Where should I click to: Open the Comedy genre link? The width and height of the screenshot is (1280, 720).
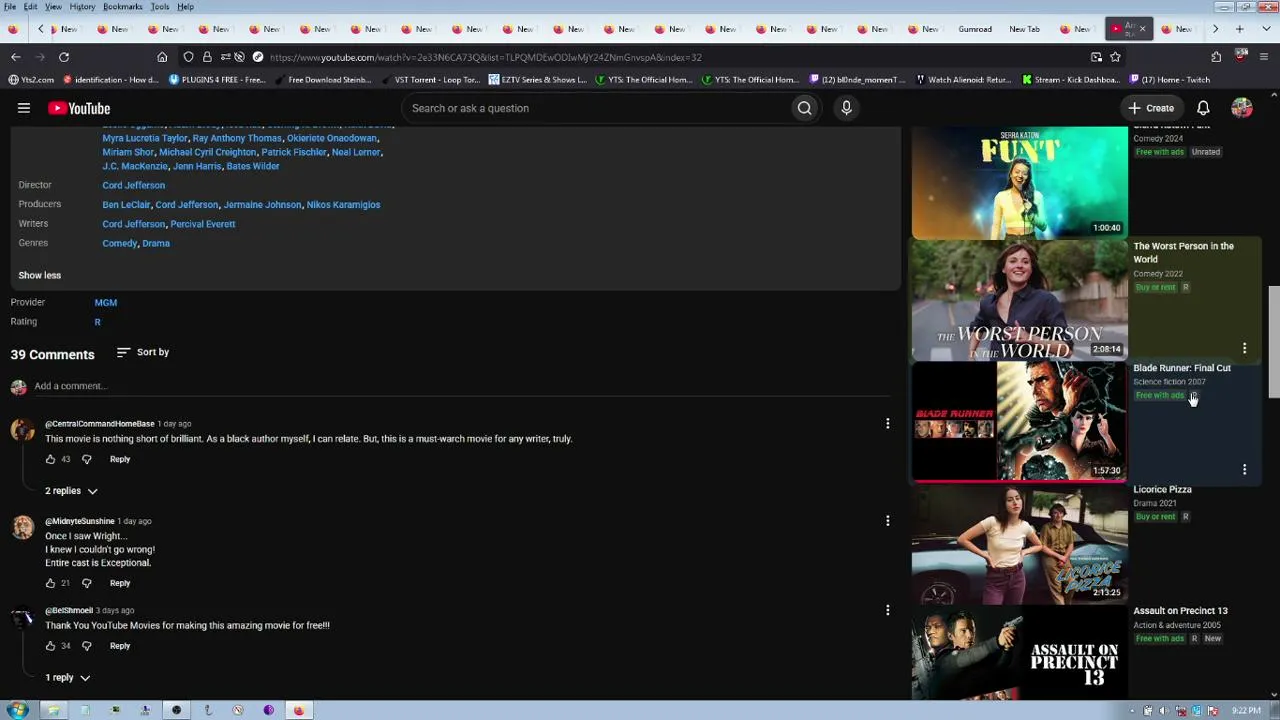tap(119, 243)
